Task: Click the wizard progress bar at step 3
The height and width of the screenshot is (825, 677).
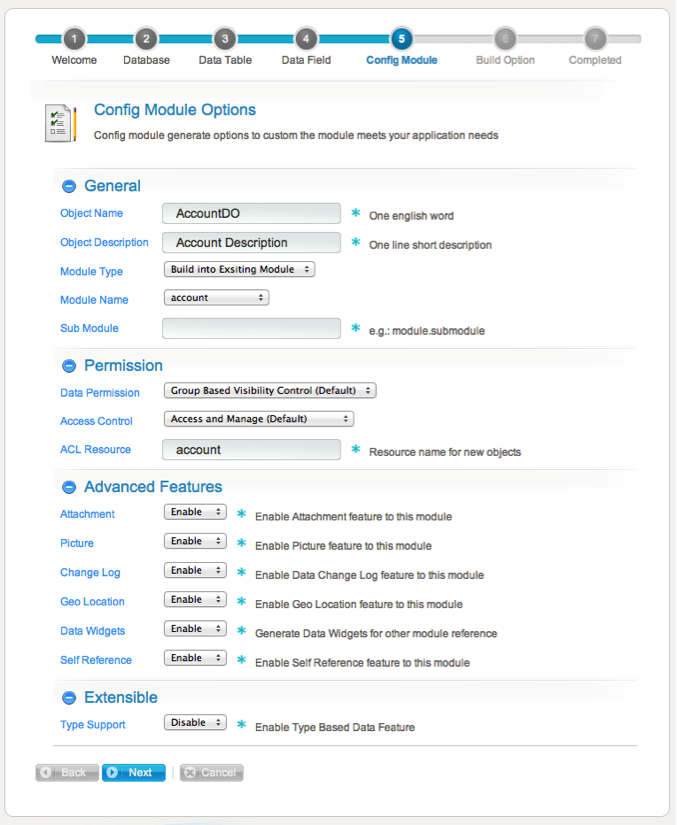Action: tap(225, 39)
